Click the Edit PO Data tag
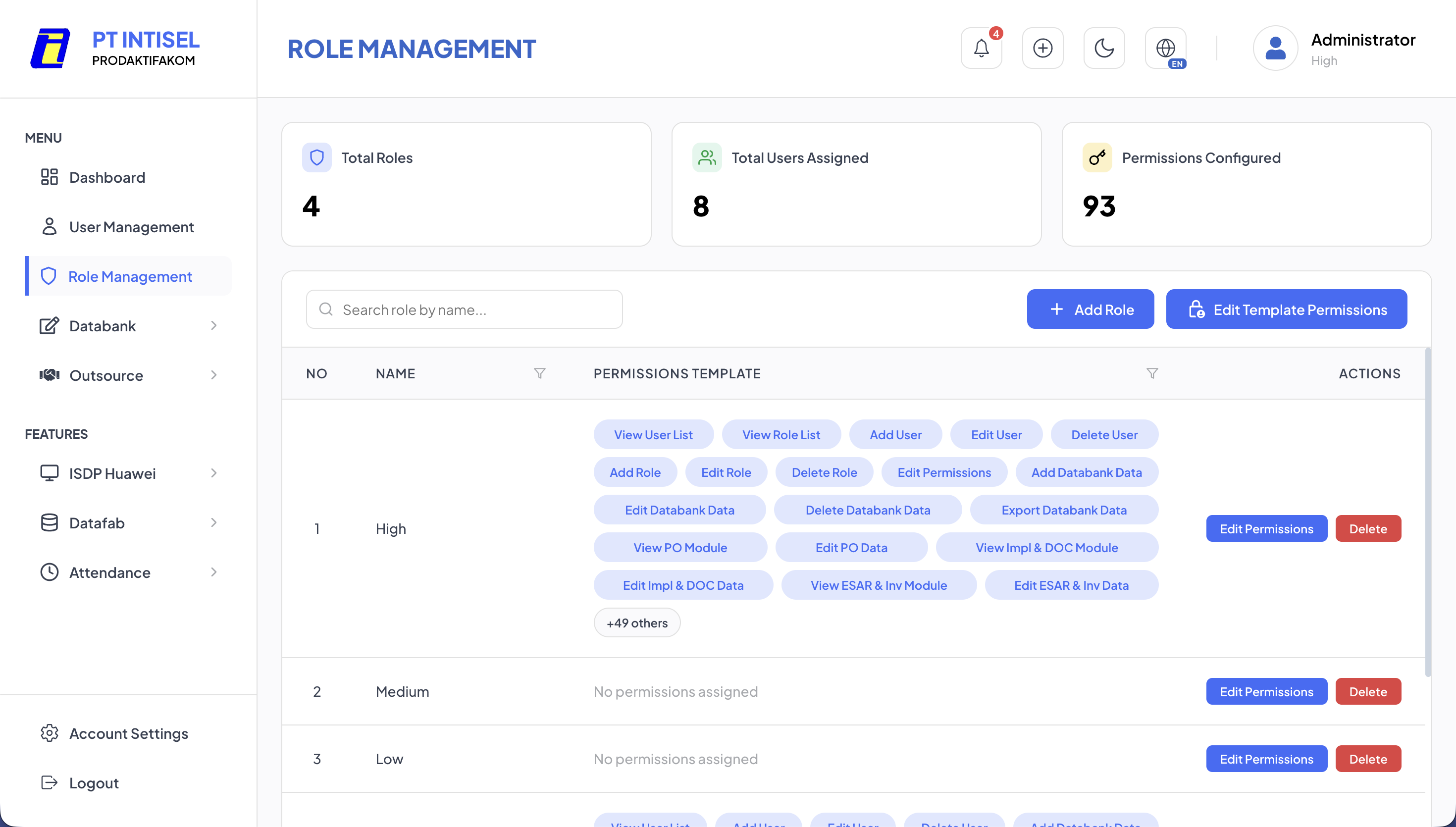 tap(851, 547)
